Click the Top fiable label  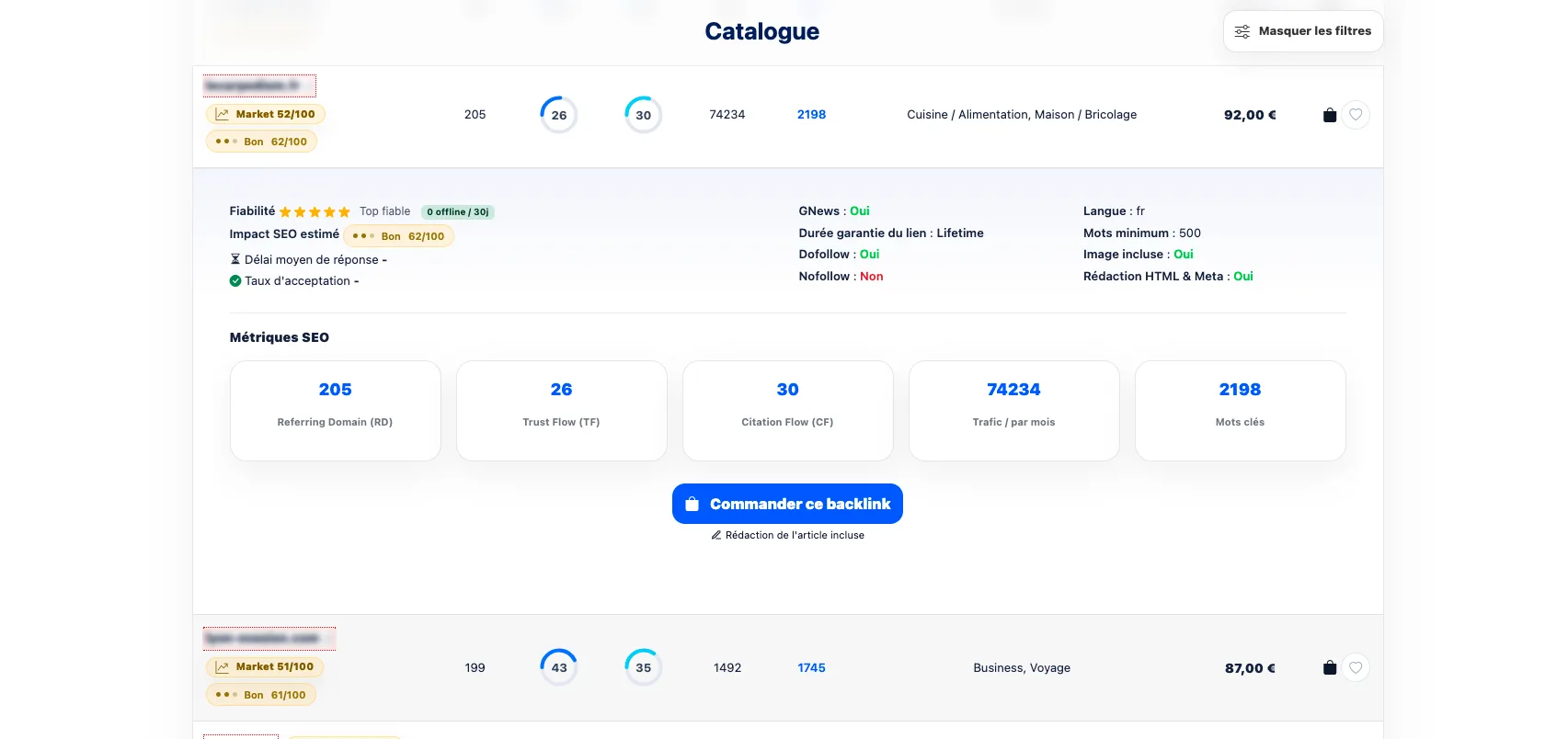pos(384,211)
